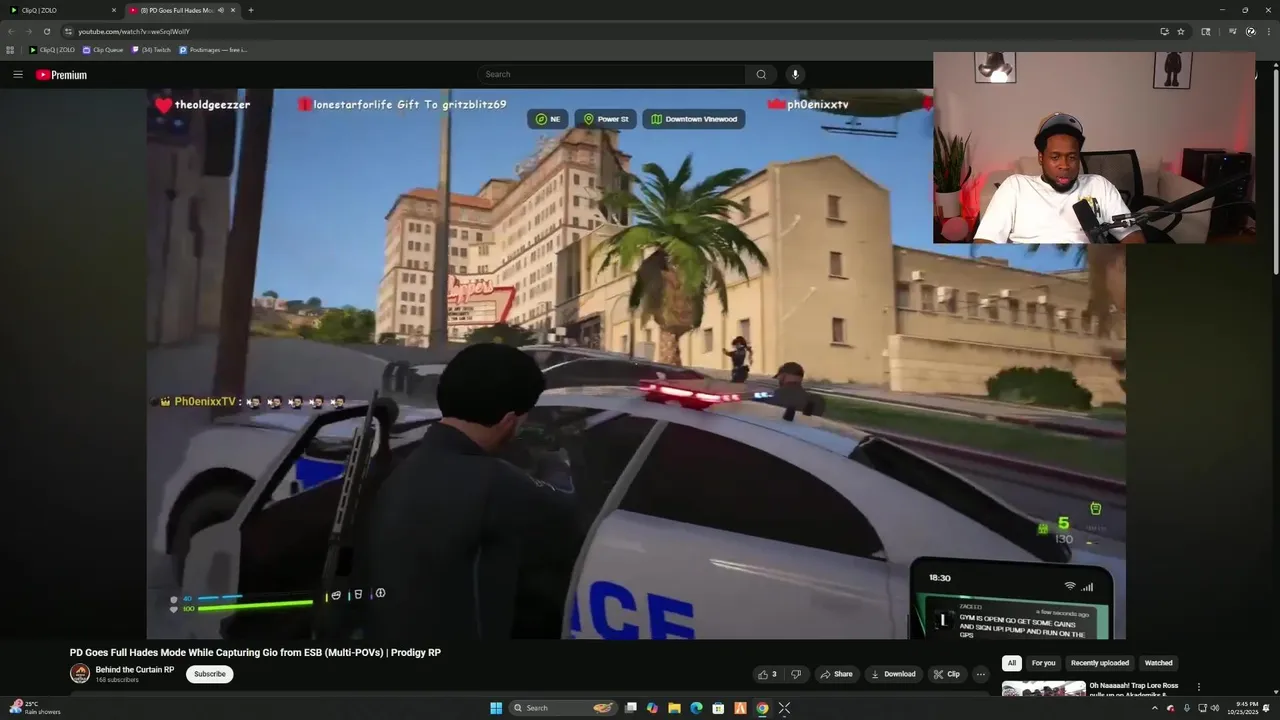
Task: Click the YouTube search magnifier button
Action: pos(761,74)
